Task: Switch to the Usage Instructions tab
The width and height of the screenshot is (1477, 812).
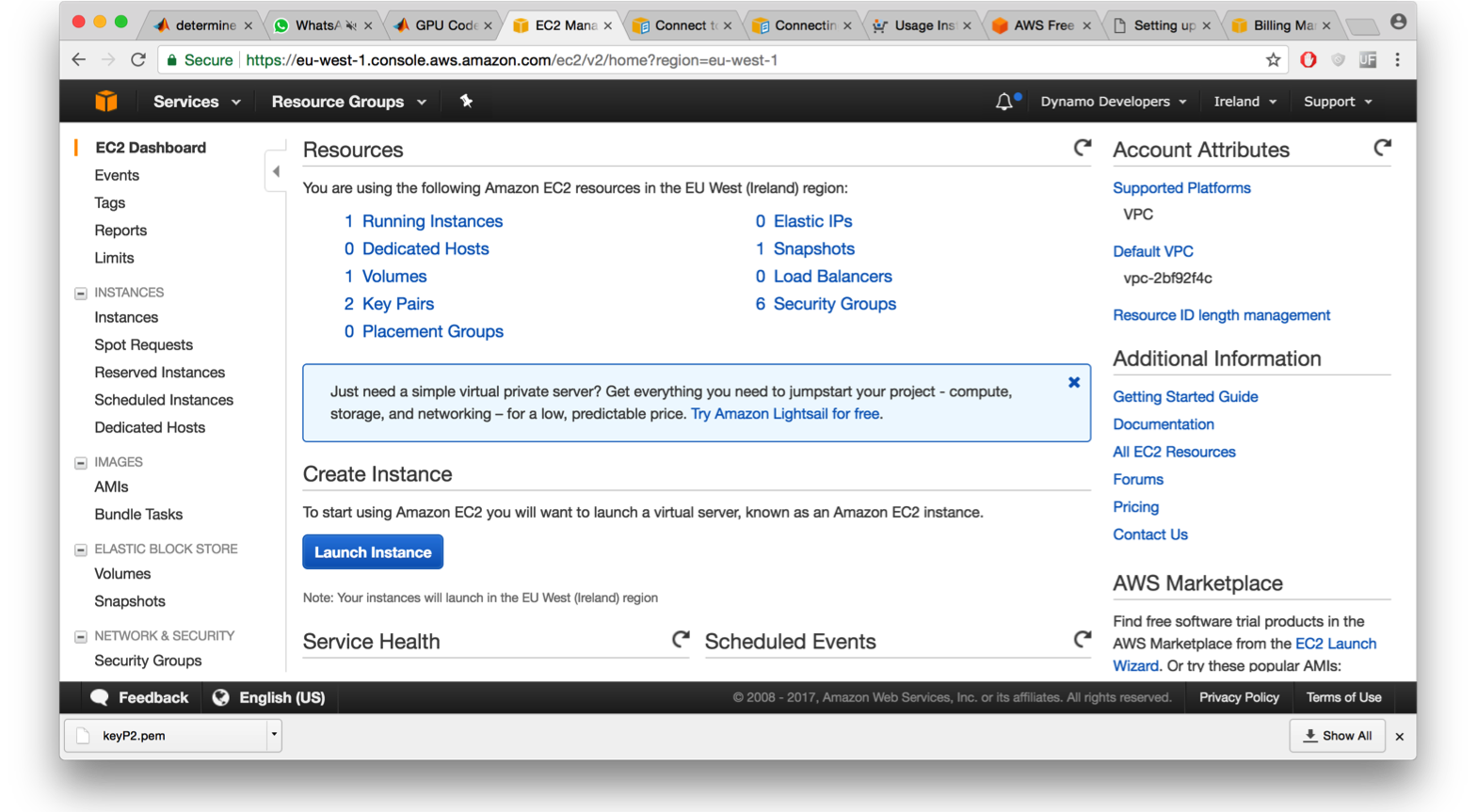Action: coord(922,25)
